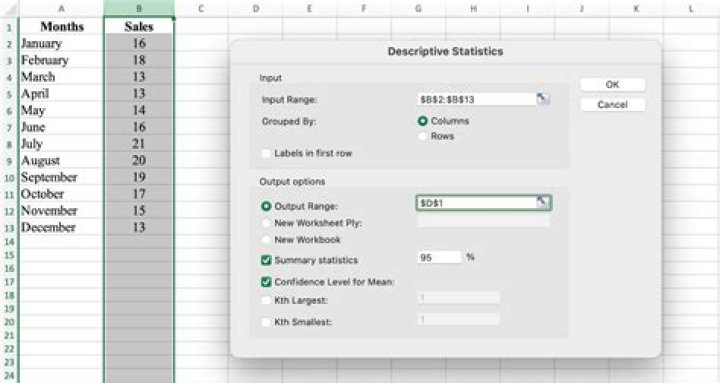The width and height of the screenshot is (720, 383).
Task: Click the sales value 14 for May
Action: pyautogui.click(x=139, y=110)
